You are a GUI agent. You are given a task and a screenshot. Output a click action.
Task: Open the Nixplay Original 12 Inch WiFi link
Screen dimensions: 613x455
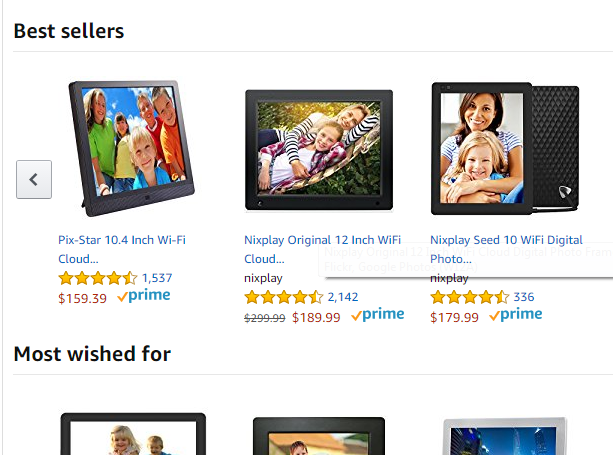323,249
